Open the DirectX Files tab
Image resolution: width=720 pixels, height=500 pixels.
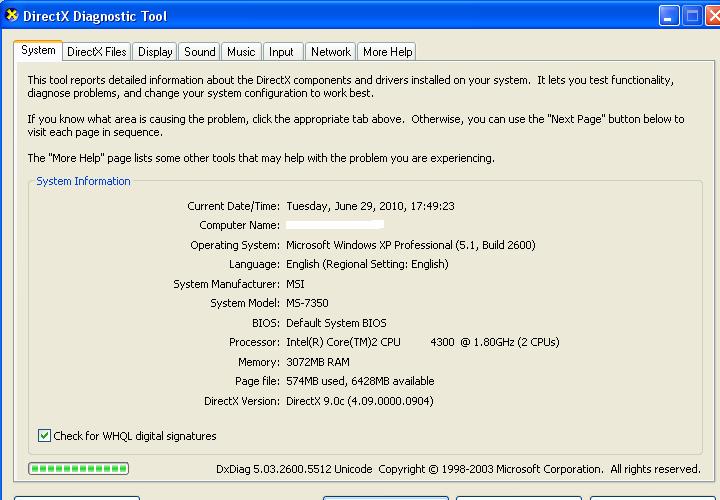97,52
